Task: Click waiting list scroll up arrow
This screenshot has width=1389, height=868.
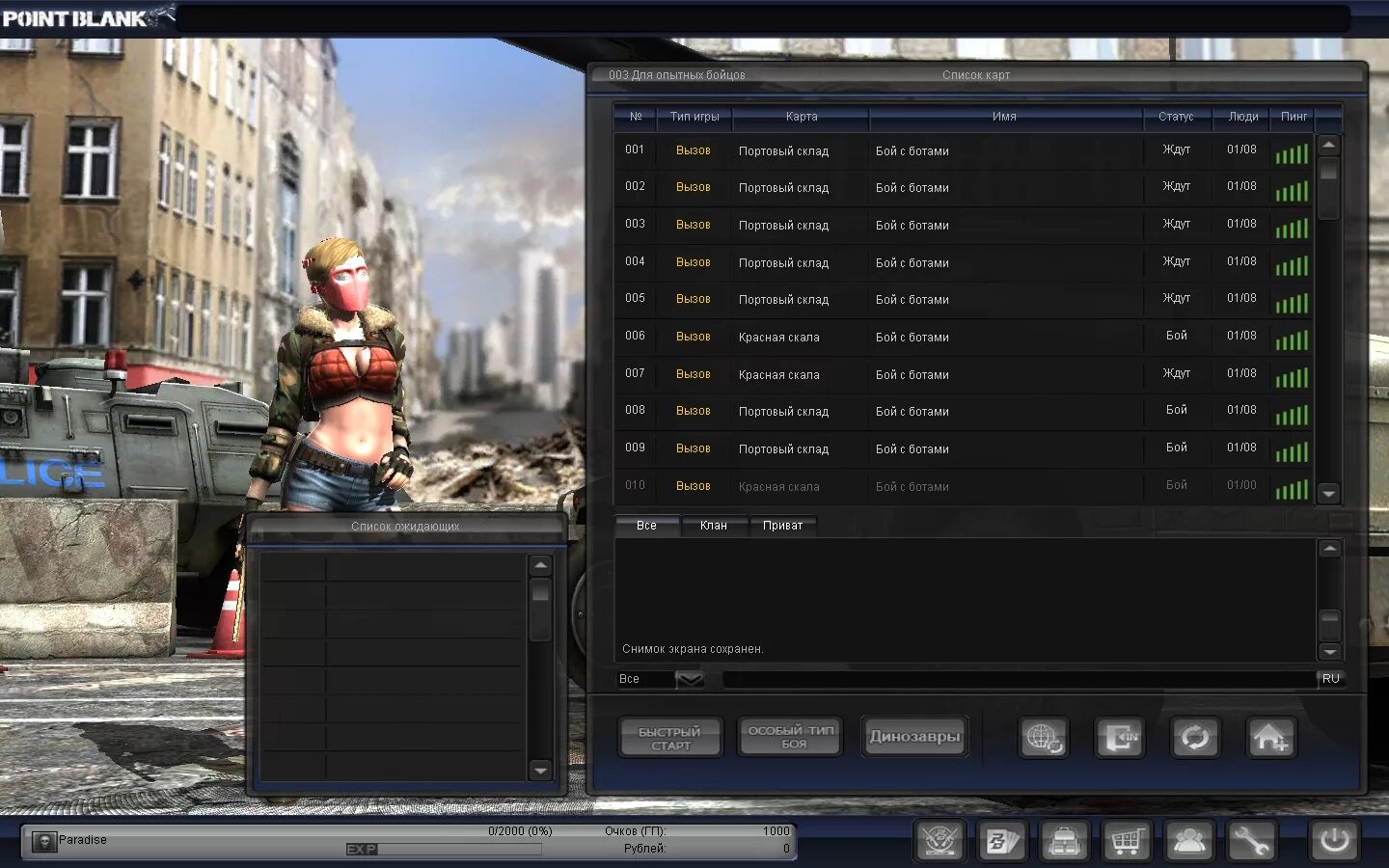Action: [540, 566]
